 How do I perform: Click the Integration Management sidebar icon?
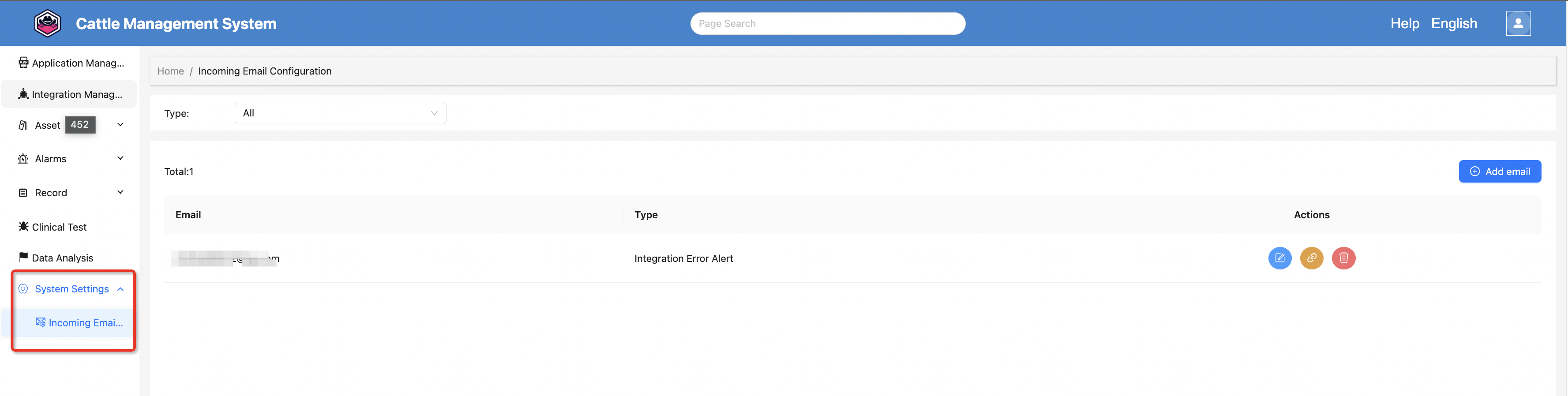coord(23,93)
